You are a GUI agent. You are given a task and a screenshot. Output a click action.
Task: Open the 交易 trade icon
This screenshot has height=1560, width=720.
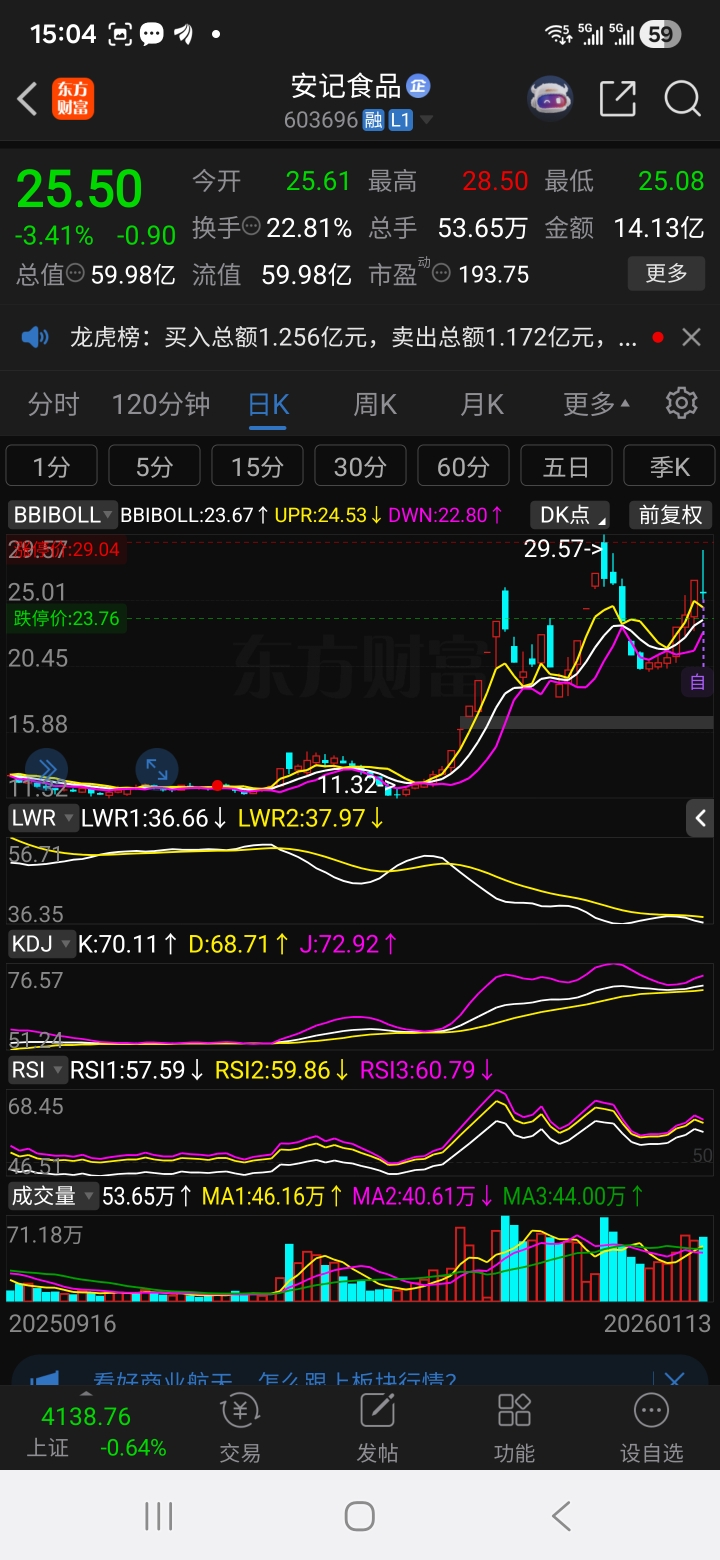240,1427
